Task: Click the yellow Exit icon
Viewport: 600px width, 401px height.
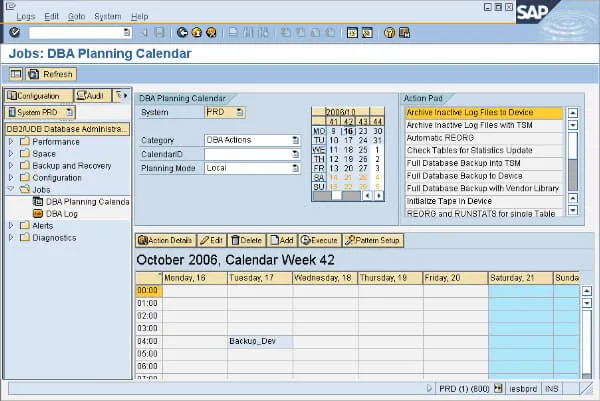Action: point(197,33)
